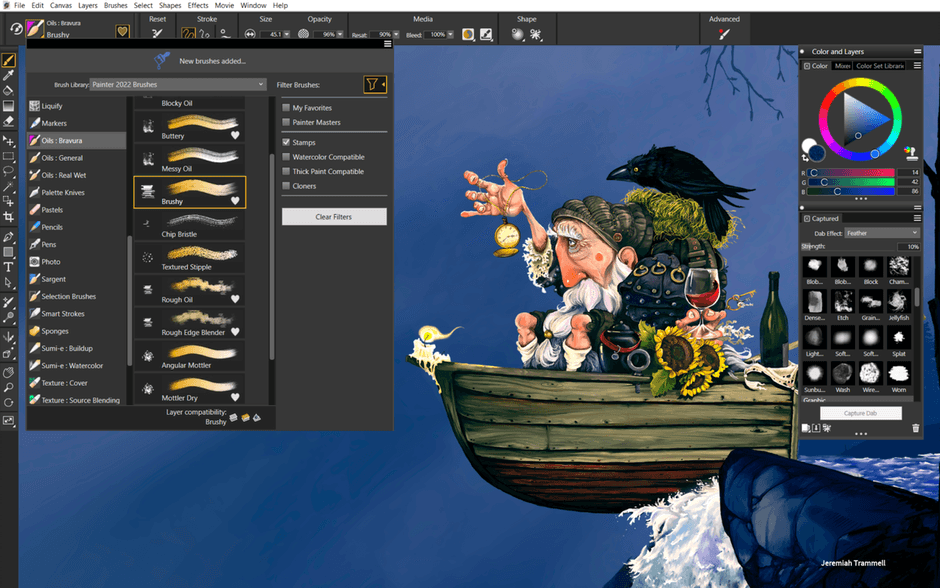The height and width of the screenshot is (588, 940).
Task: Uncheck the Stamps filter checkbox
Action: click(x=286, y=142)
